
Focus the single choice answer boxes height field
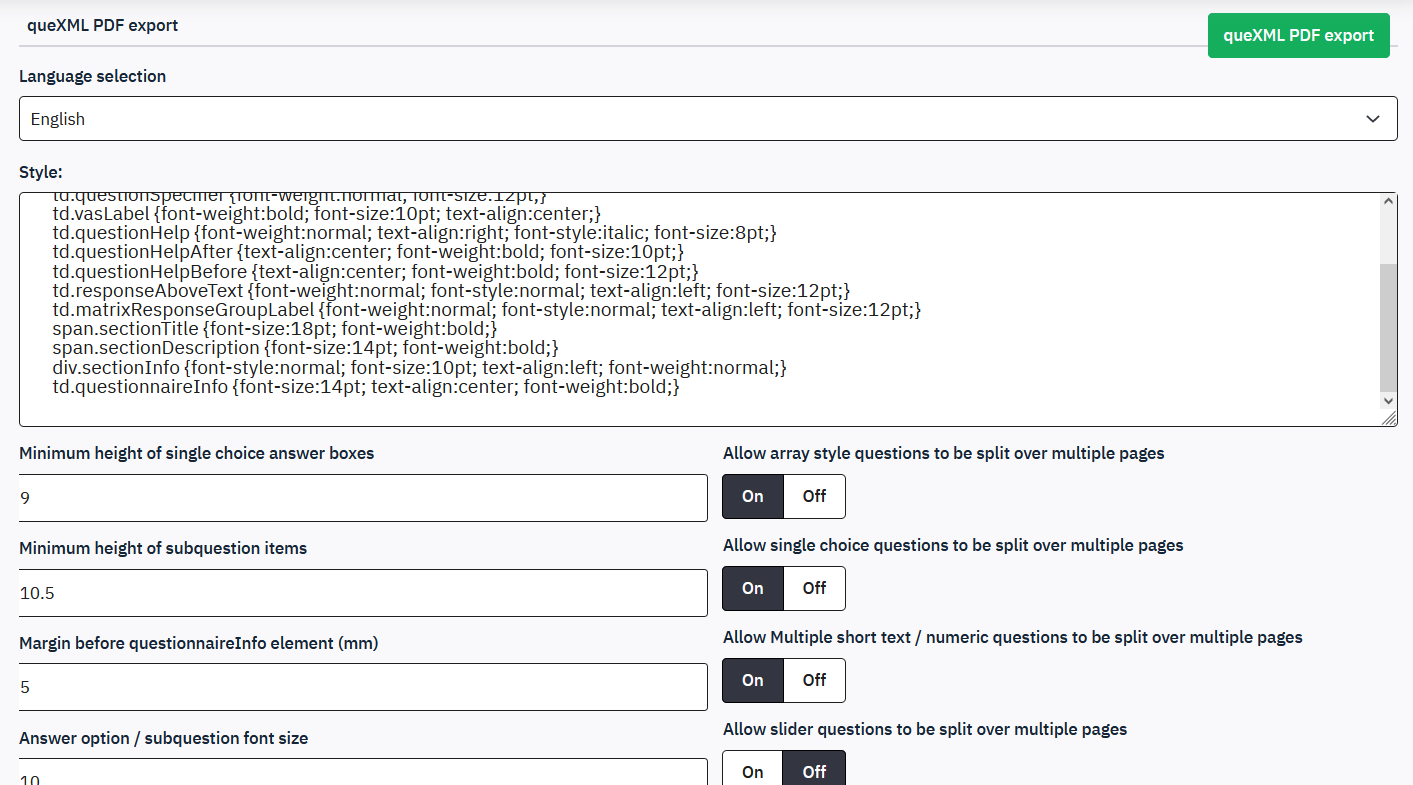pos(363,498)
